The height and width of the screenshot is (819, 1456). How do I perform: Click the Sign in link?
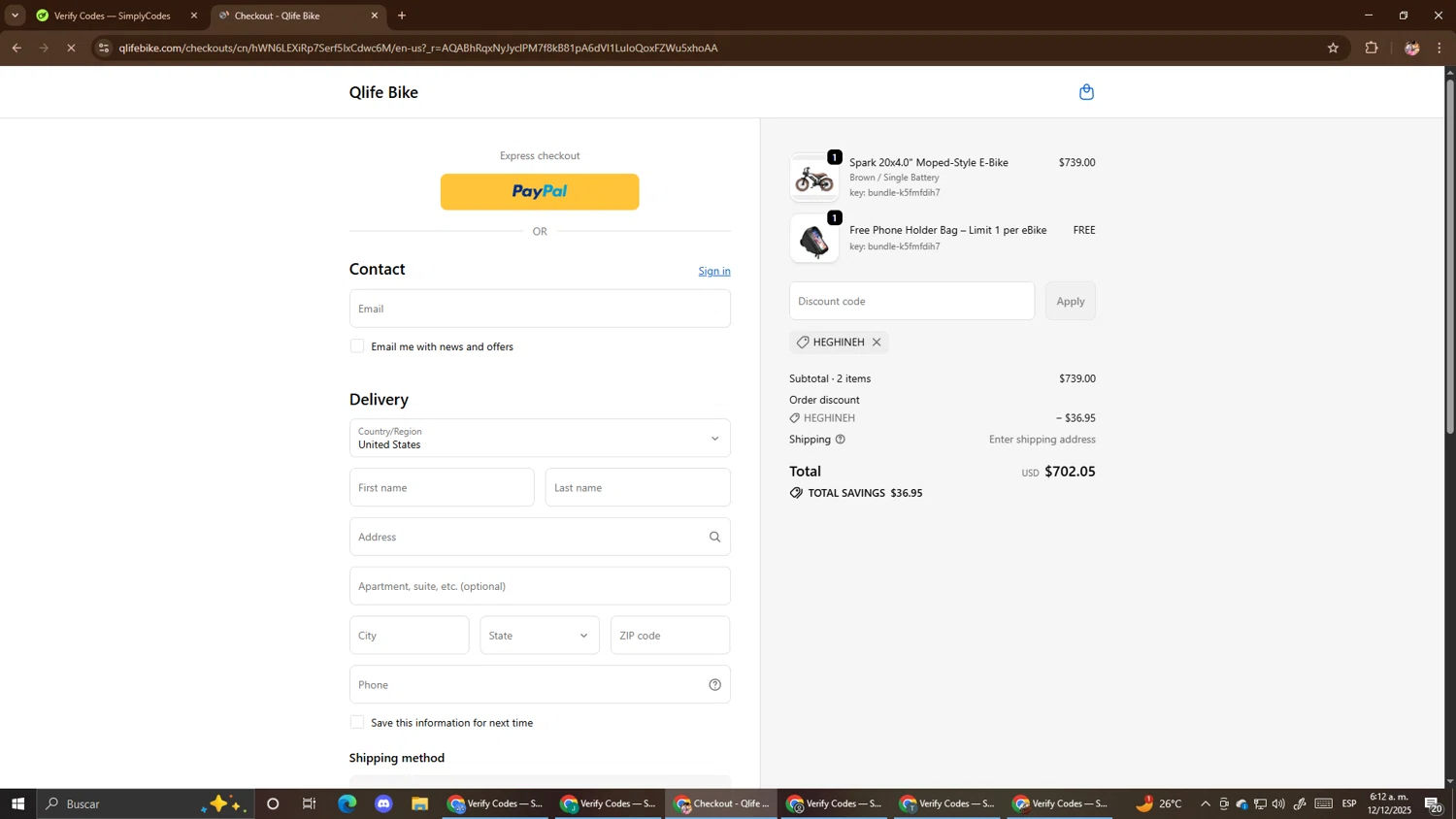(x=714, y=271)
